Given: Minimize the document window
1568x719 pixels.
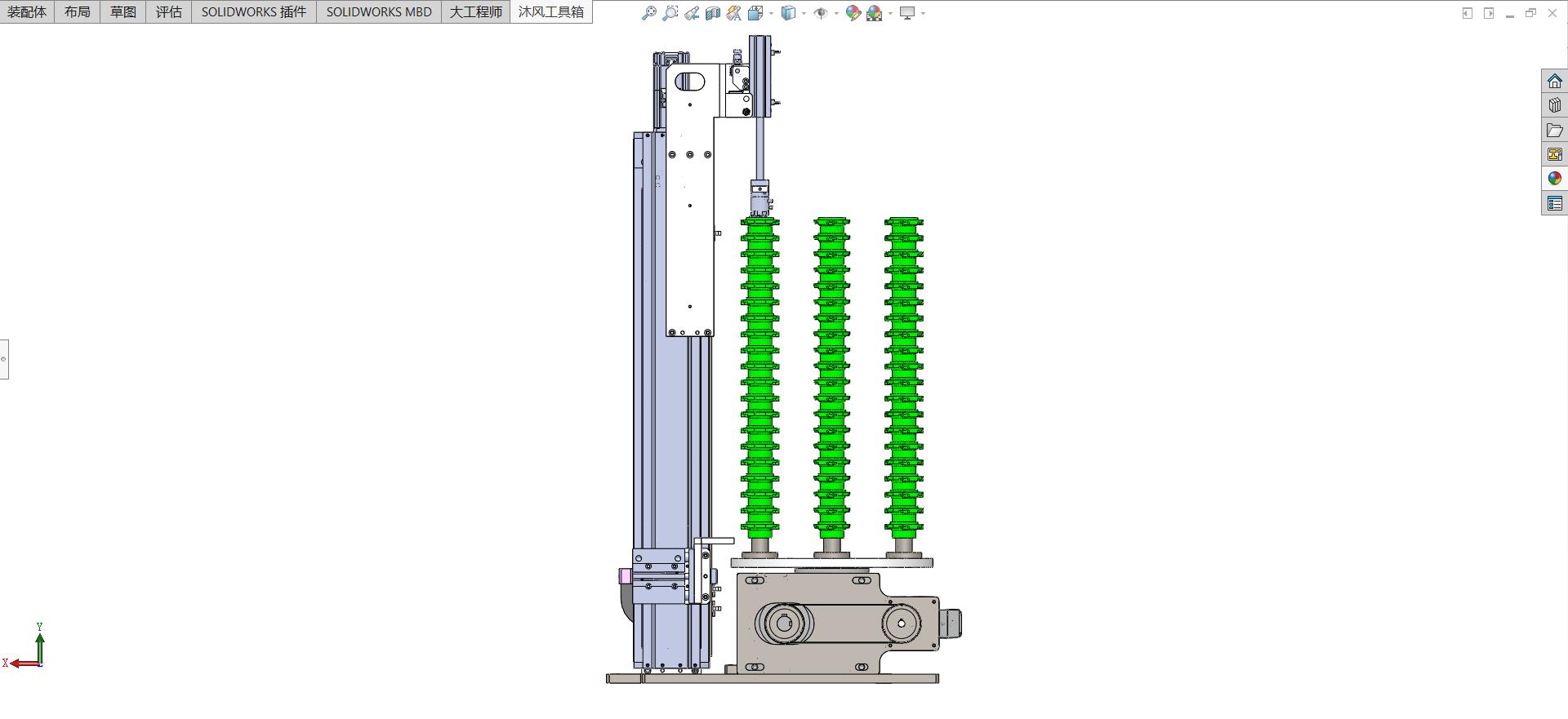Looking at the screenshot, I should point(1510,13).
